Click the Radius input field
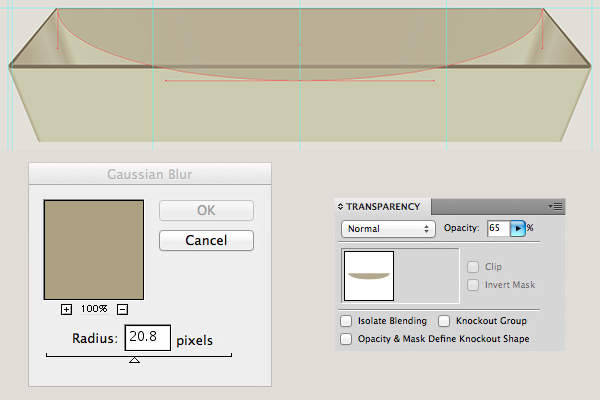This screenshot has width=600, height=400. (x=148, y=338)
